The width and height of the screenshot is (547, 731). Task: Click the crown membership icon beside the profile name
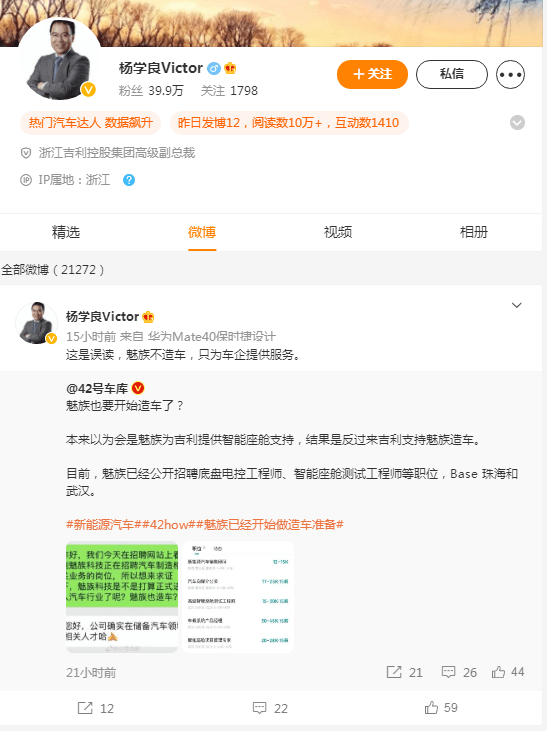pyautogui.click(x=230, y=69)
